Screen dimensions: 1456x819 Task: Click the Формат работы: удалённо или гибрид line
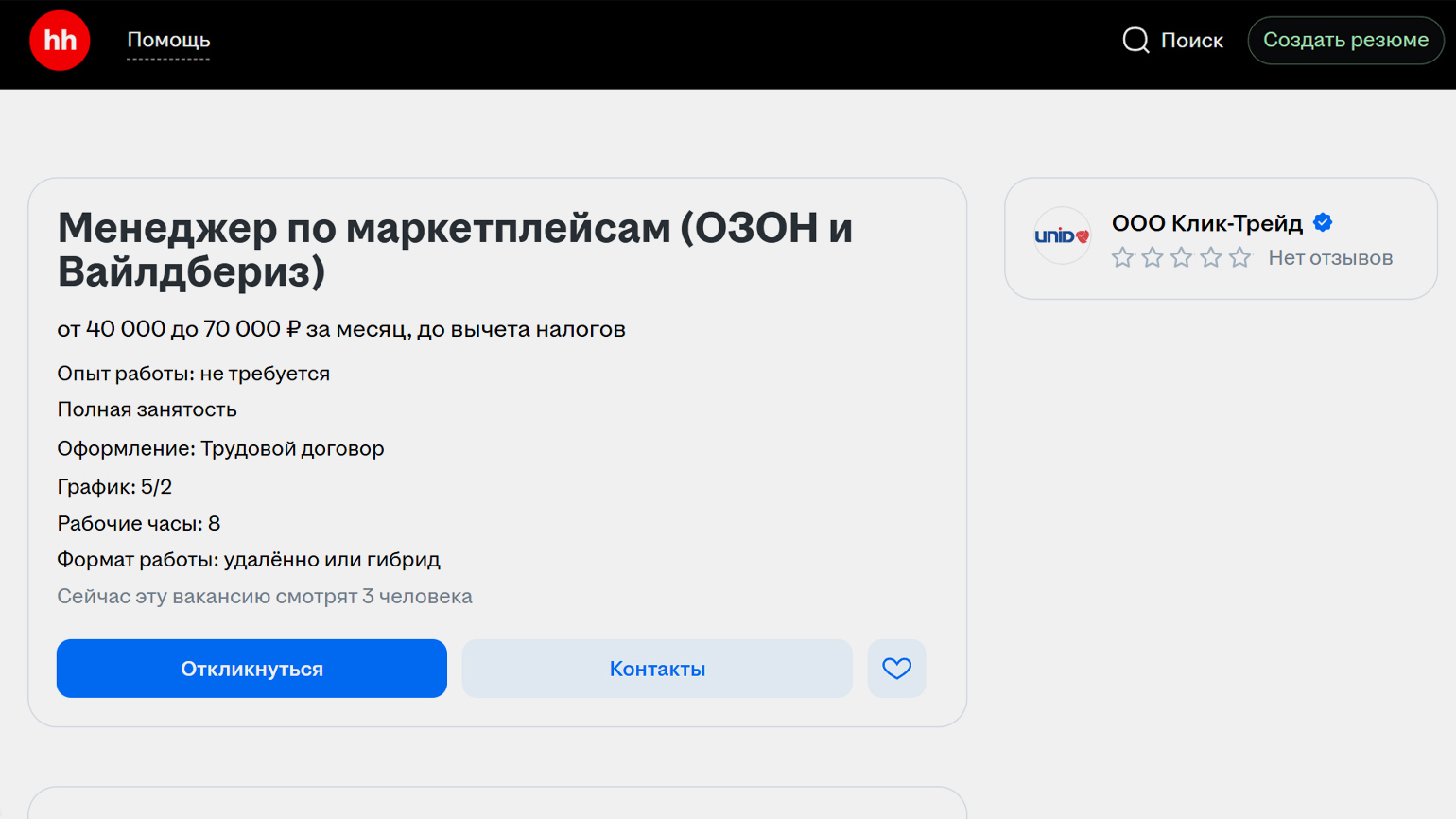tap(249, 560)
